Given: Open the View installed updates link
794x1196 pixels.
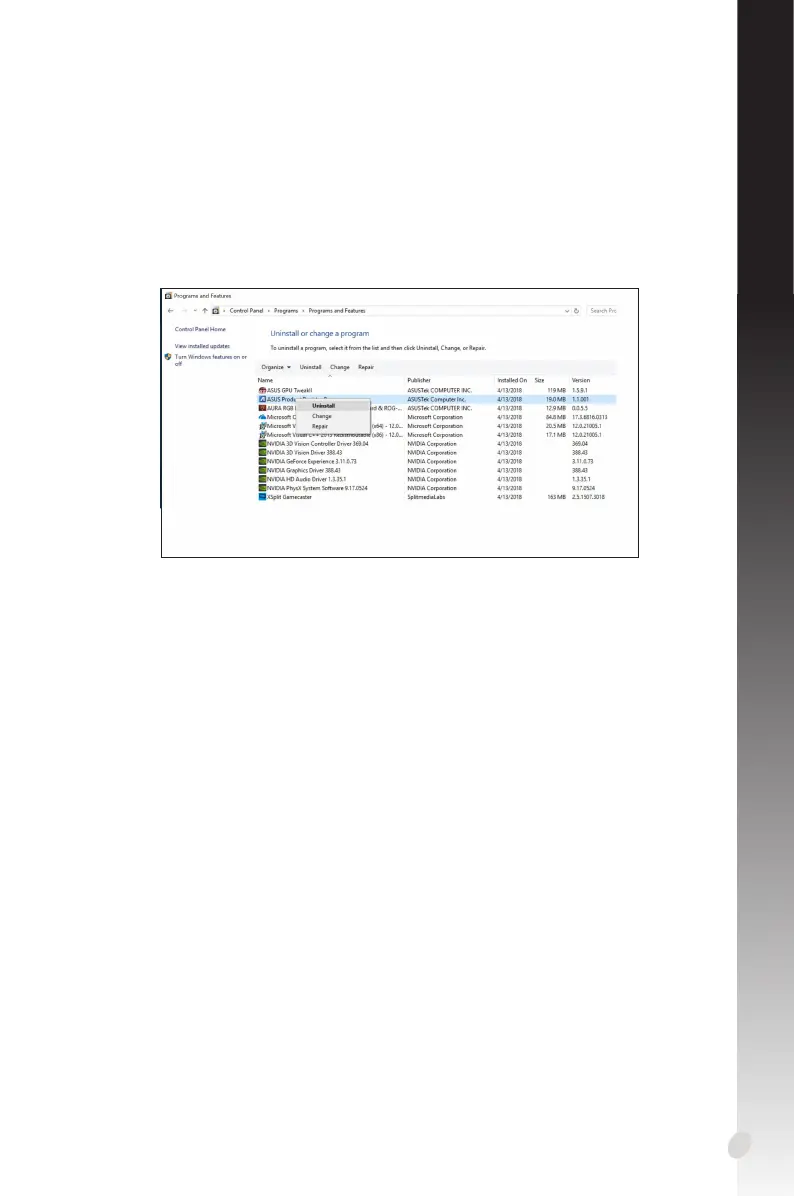Looking at the screenshot, I should [202, 346].
